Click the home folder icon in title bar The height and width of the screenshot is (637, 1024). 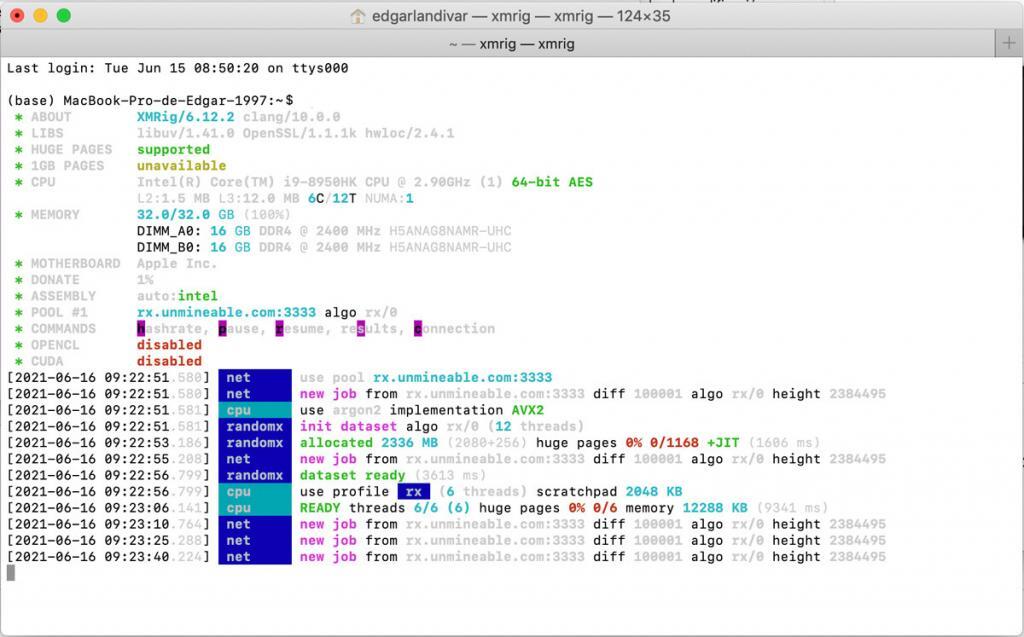(357, 16)
